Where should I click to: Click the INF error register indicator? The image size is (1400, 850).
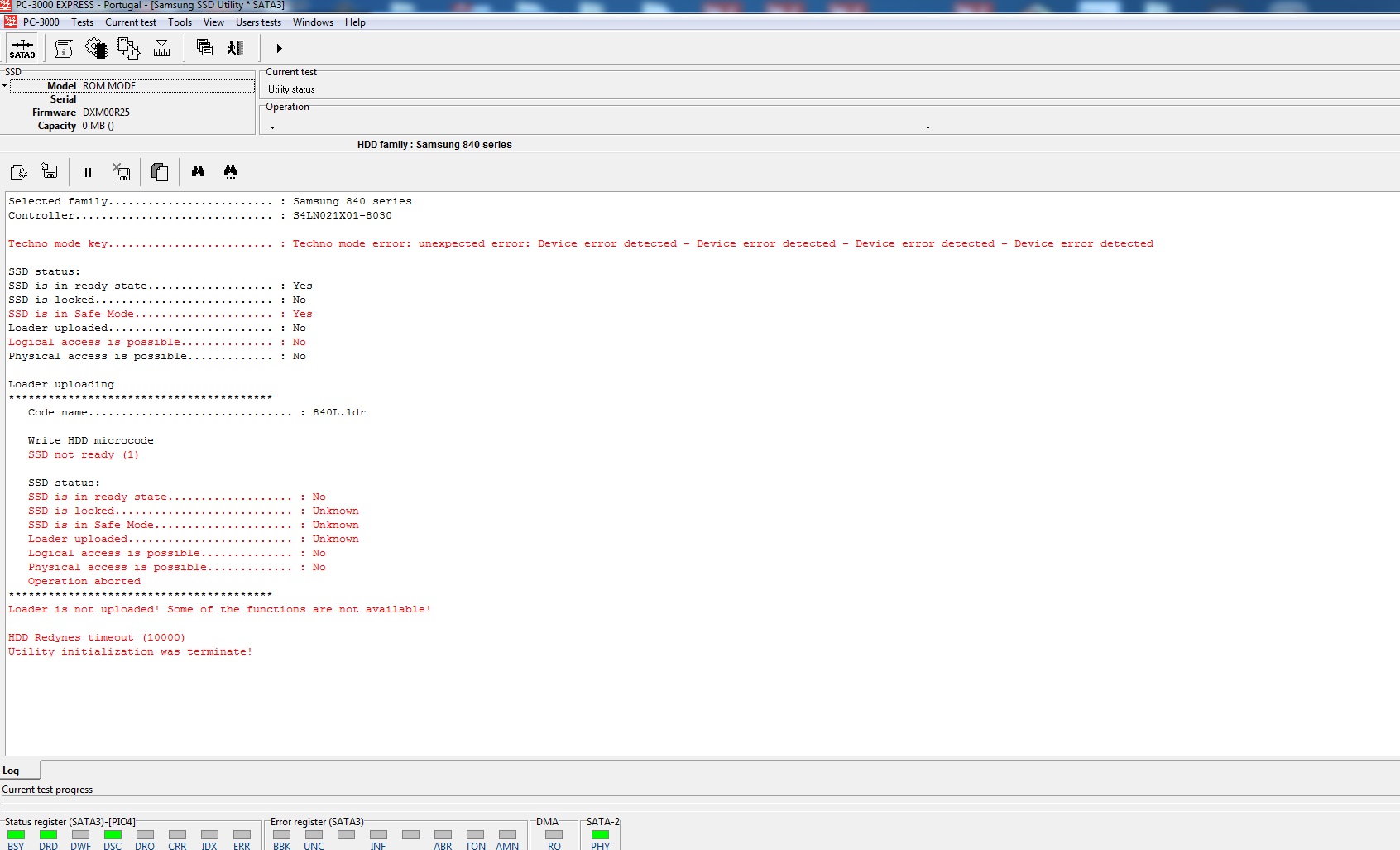click(x=378, y=835)
